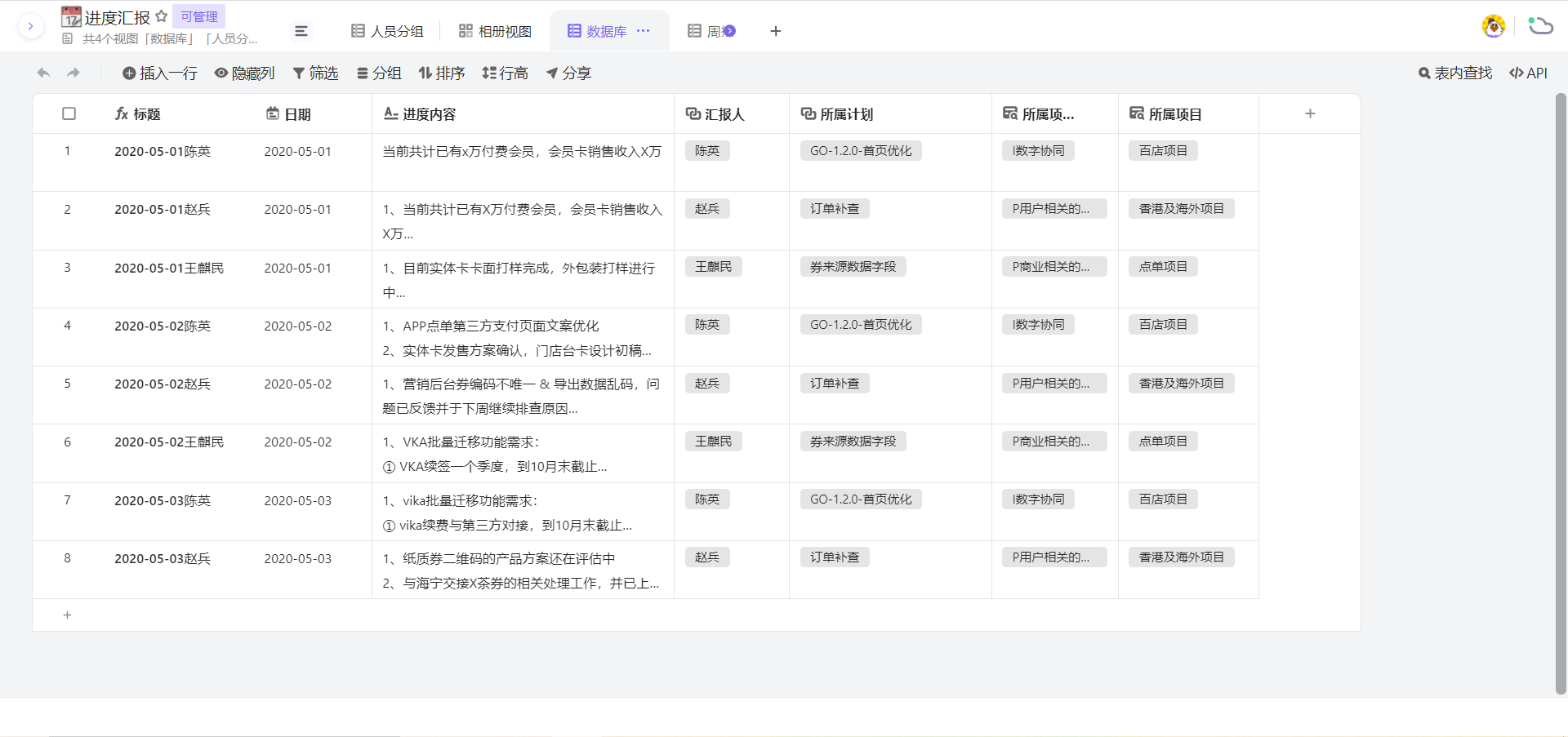Select row number 4
The image size is (1568, 737).
[x=68, y=326]
